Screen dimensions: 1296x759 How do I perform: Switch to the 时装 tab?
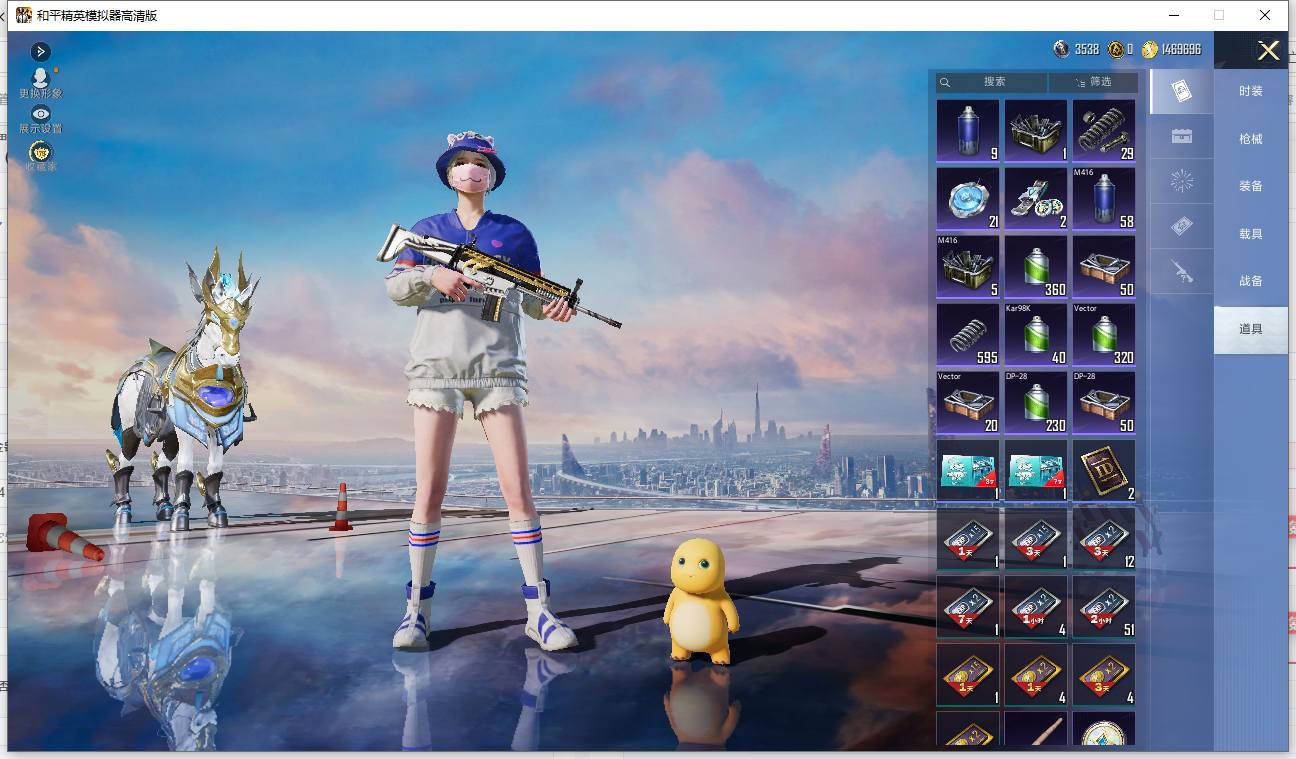pos(1250,91)
